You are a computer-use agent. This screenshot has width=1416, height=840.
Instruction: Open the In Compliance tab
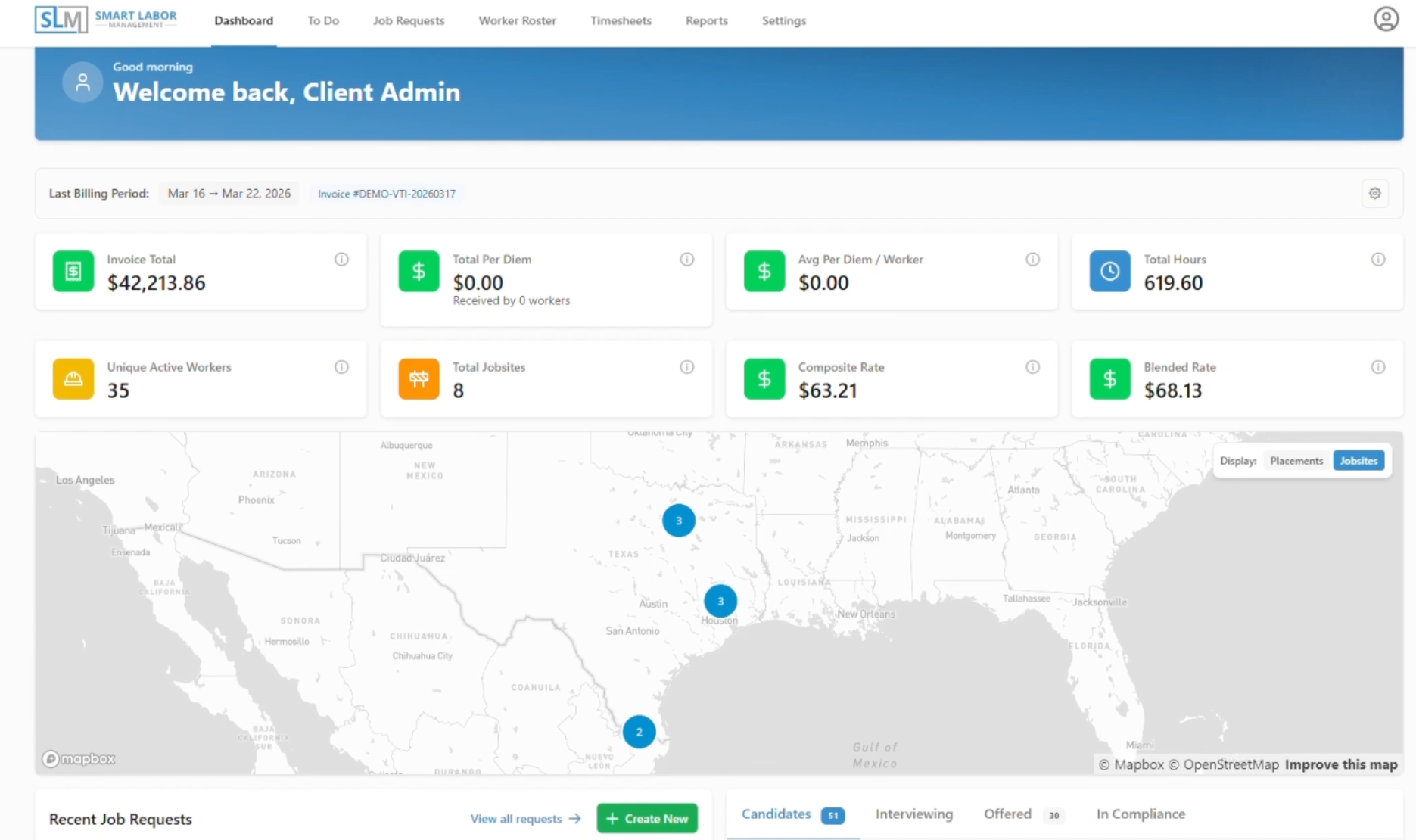1141,814
